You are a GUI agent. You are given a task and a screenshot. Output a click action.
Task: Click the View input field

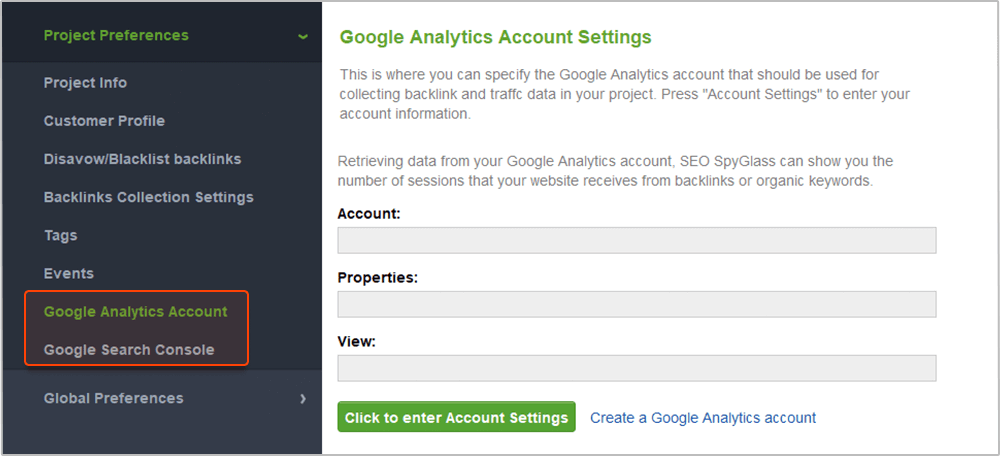click(637, 368)
